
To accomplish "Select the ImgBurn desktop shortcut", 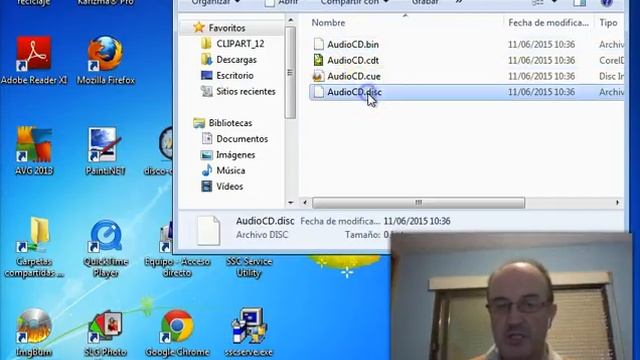I will pos(34,332).
